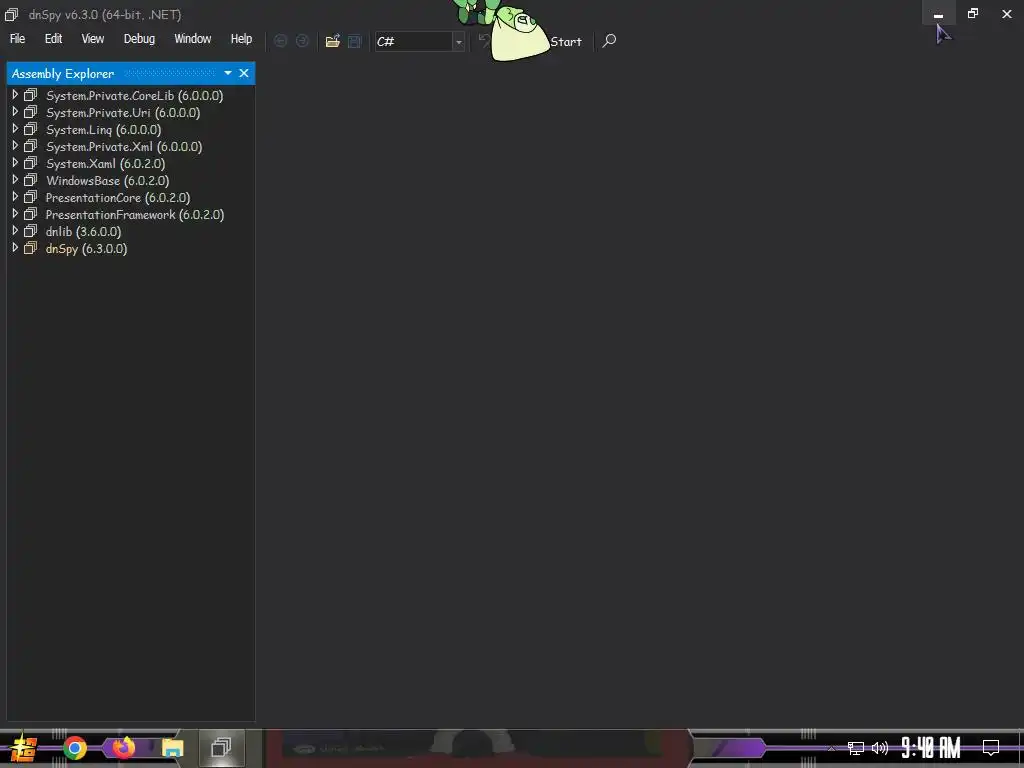Select System.Private.Xml (6.0.0.0) row text
Image resolution: width=1024 pixels, height=768 pixels.
click(x=124, y=146)
